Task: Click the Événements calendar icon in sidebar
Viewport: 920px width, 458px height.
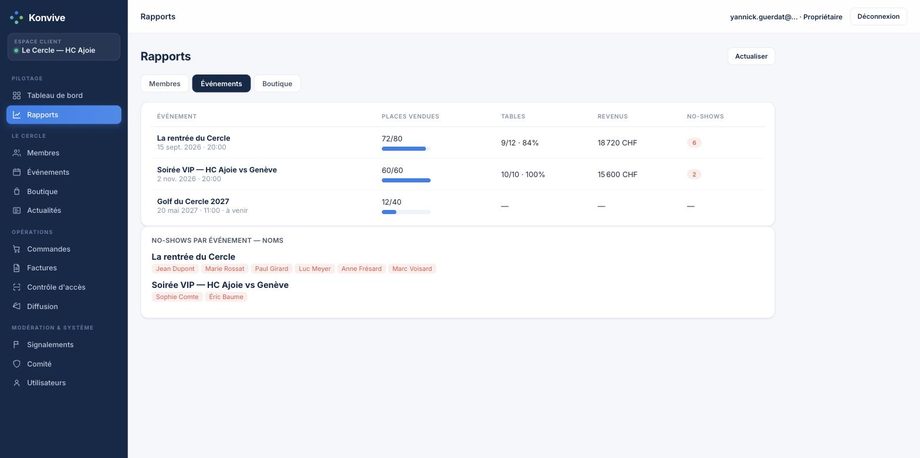Action: [x=16, y=172]
